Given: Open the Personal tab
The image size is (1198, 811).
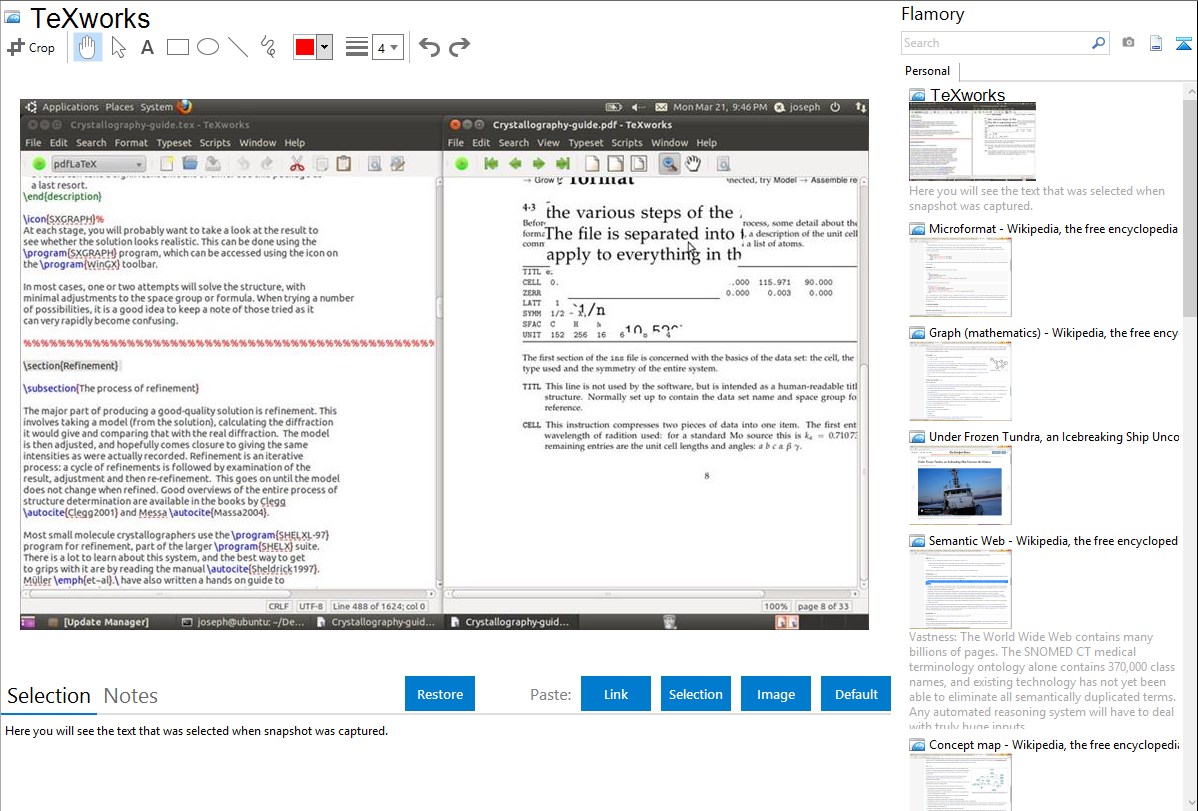Looking at the screenshot, I should point(927,70).
